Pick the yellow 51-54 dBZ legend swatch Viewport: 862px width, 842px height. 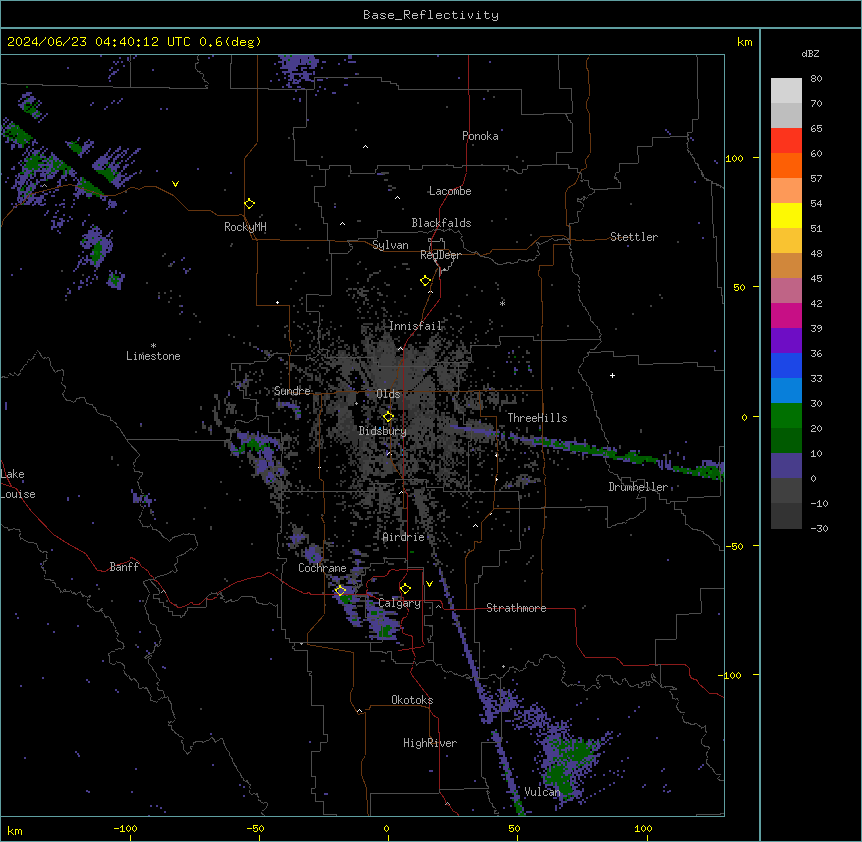pos(786,215)
